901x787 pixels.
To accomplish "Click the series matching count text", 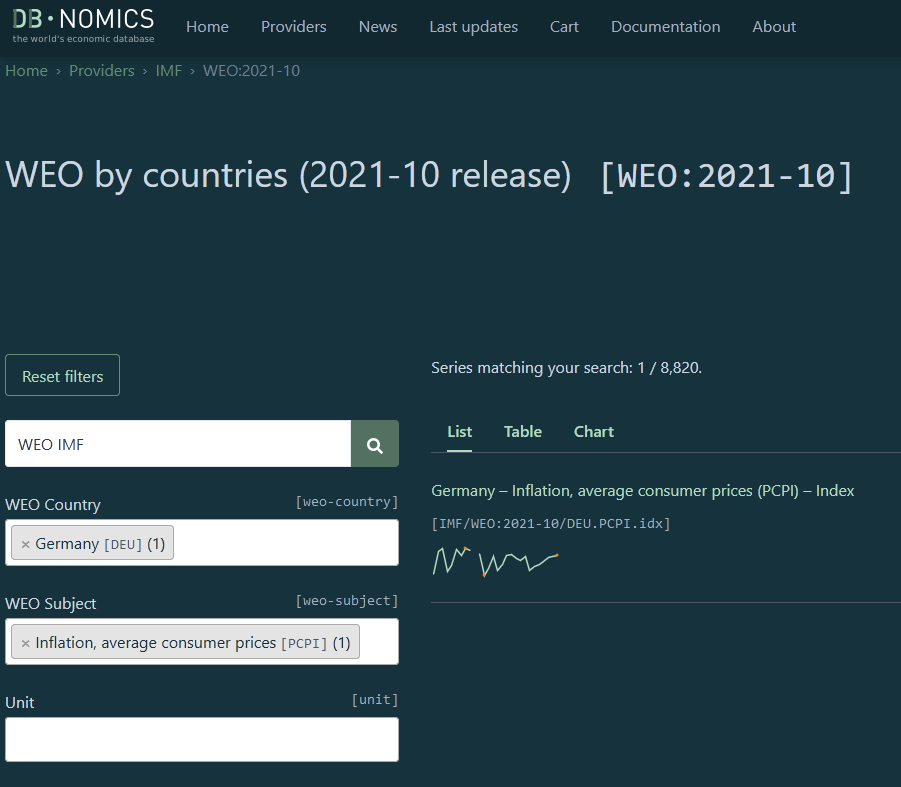I will coord(567,368).
